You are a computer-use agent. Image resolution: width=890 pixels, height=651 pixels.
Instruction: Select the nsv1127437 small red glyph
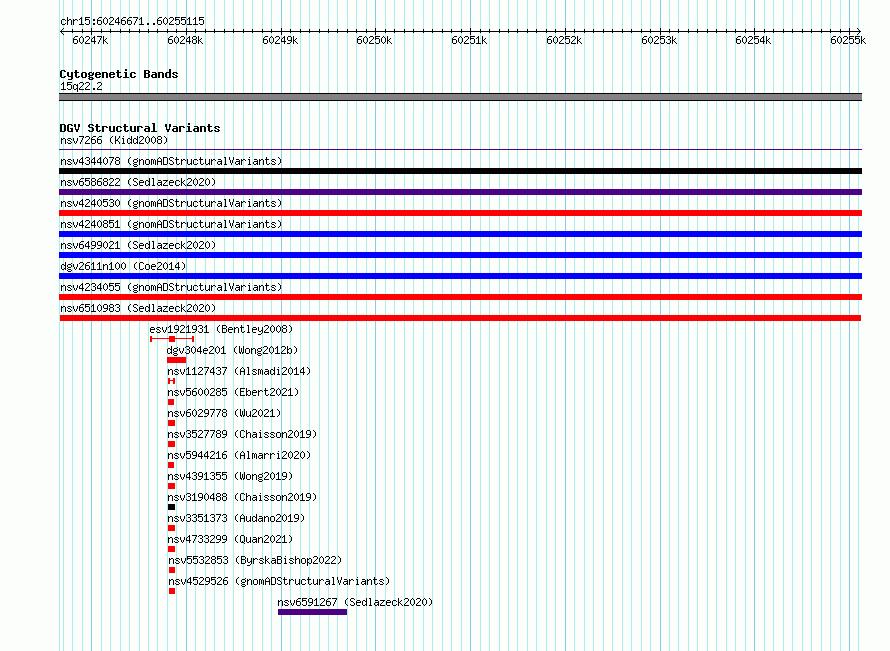pyautogui.click(x=171, y=381)
